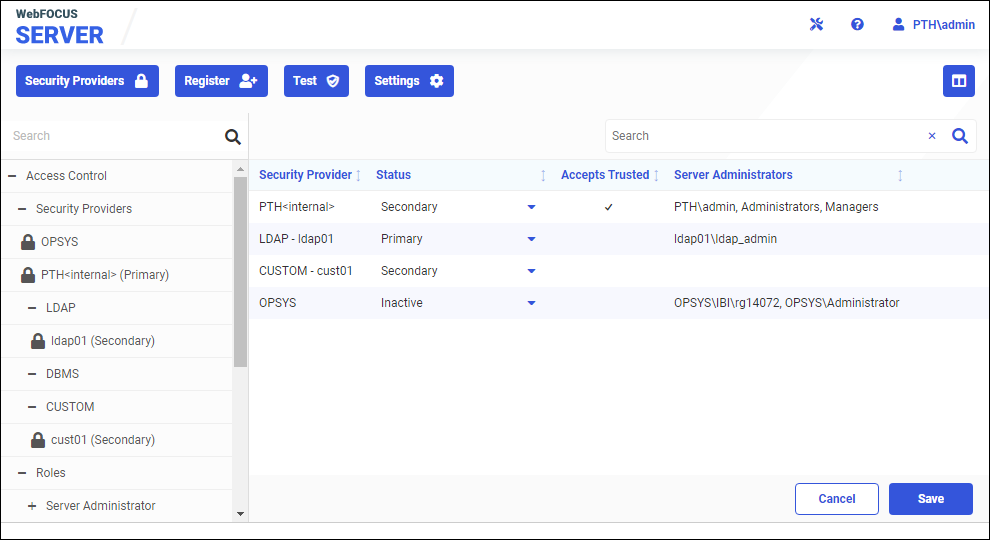This screenshot has height=540, width=990.
Task: Click the tree scrollbar up arrow
Action: pyautogui.click(x=240, y=169)
